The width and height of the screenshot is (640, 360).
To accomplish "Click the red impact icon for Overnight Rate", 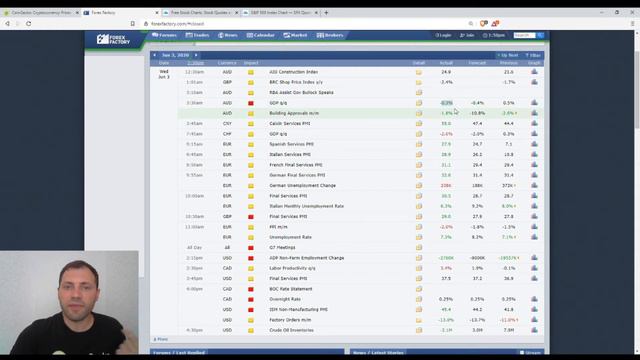I will (251, 299).
